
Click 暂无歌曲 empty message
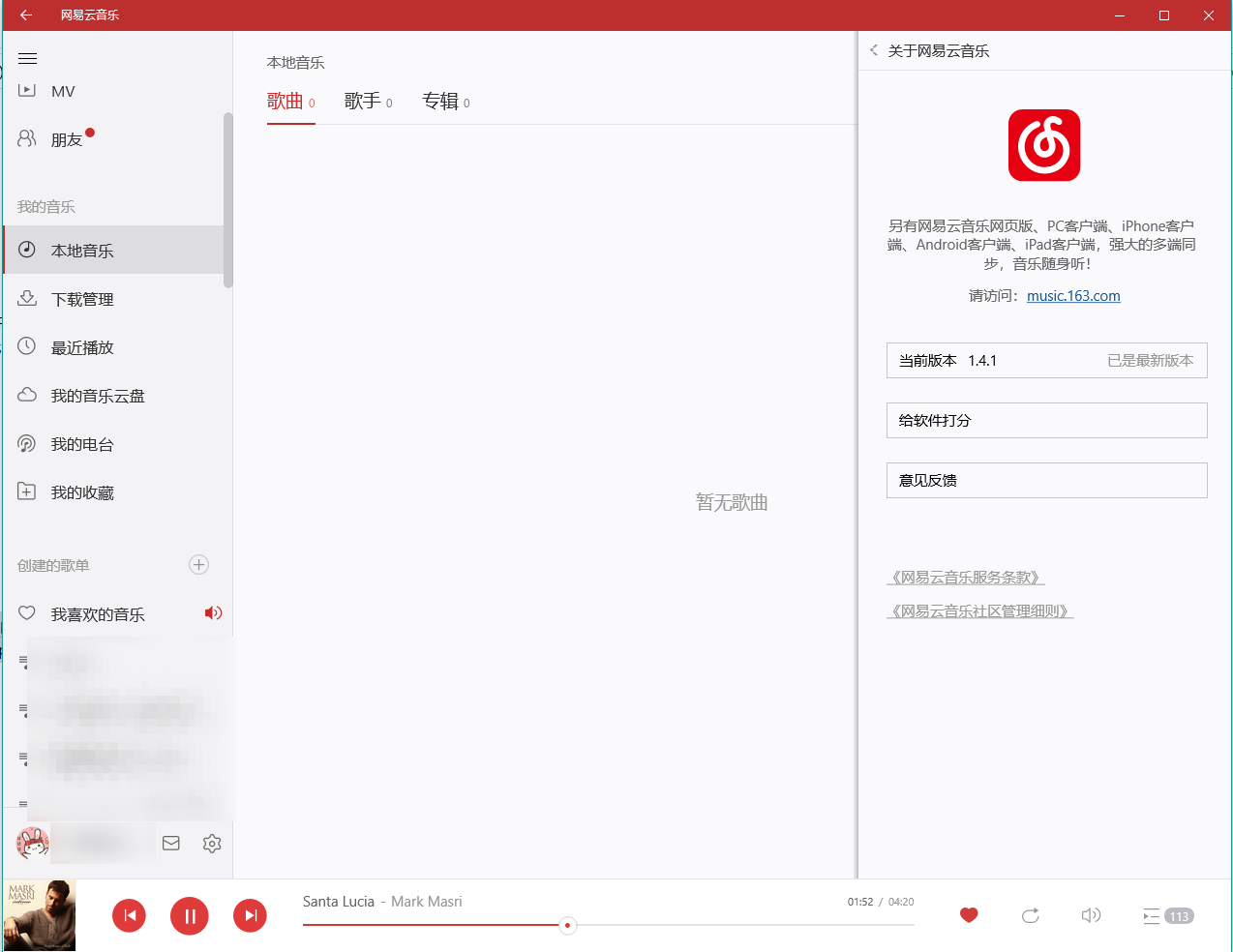(732, 503)
